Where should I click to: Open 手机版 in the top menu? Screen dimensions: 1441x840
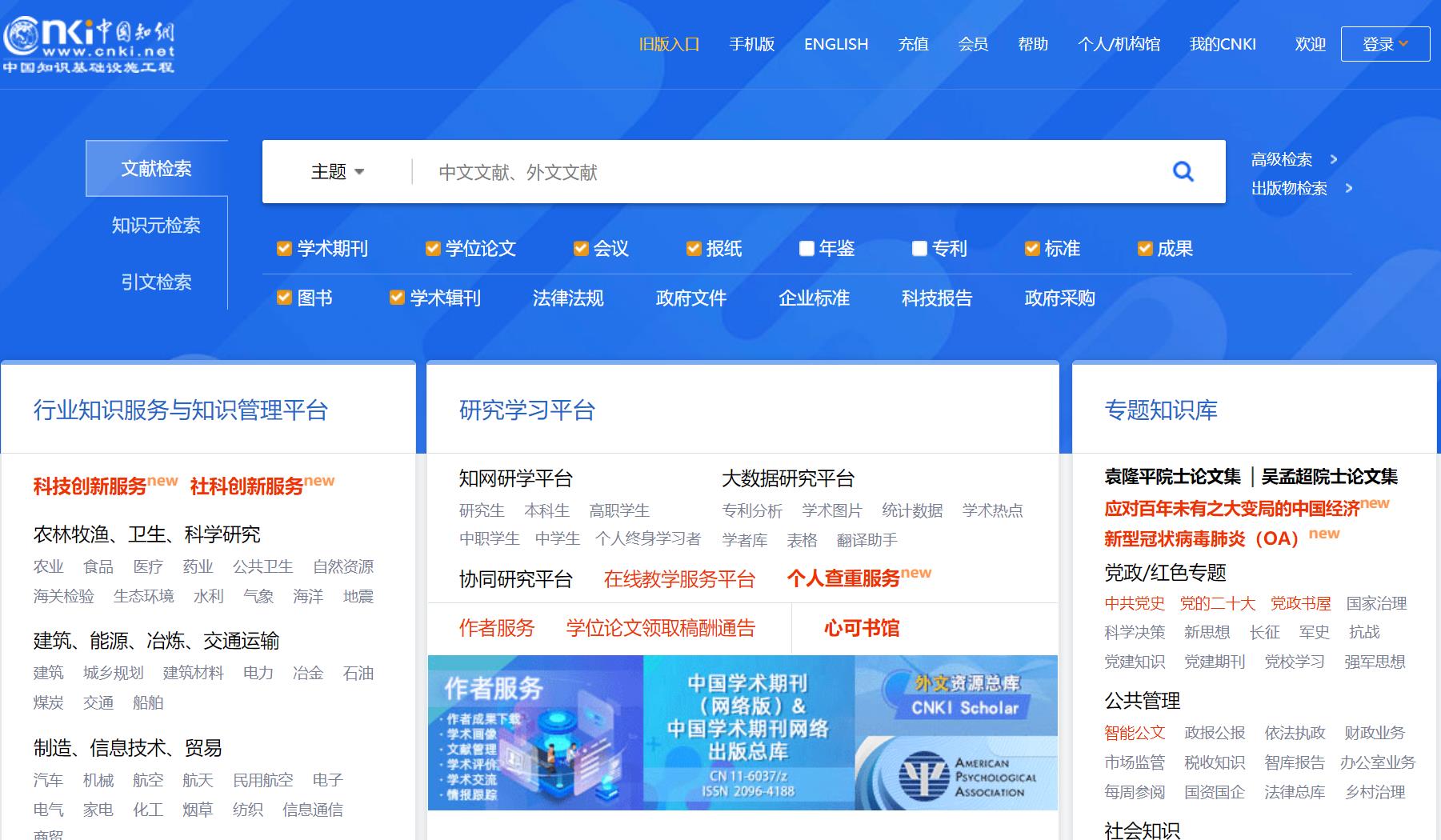(752, 44)
